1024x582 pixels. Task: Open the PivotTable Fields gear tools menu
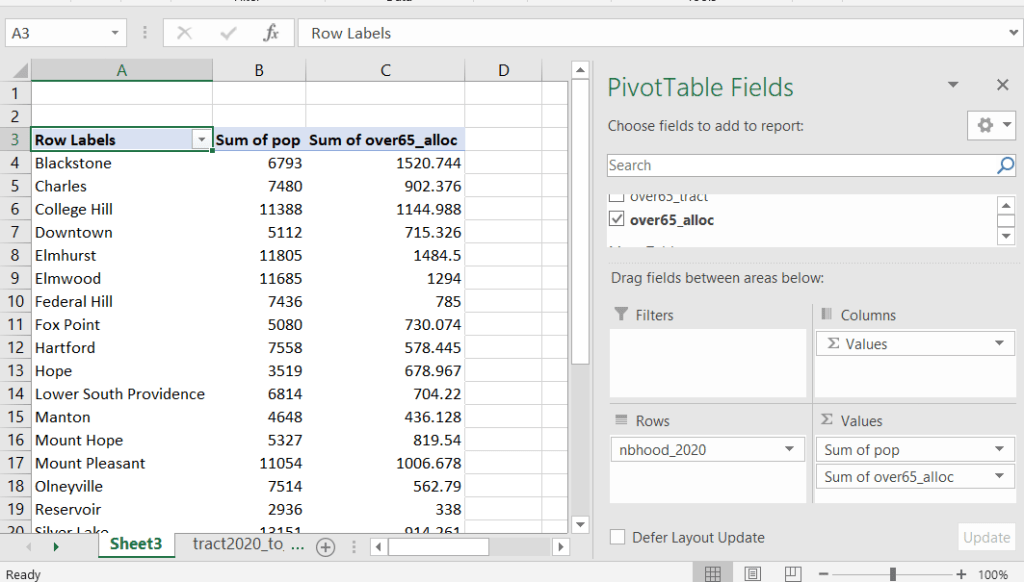(x=991, y=125)
